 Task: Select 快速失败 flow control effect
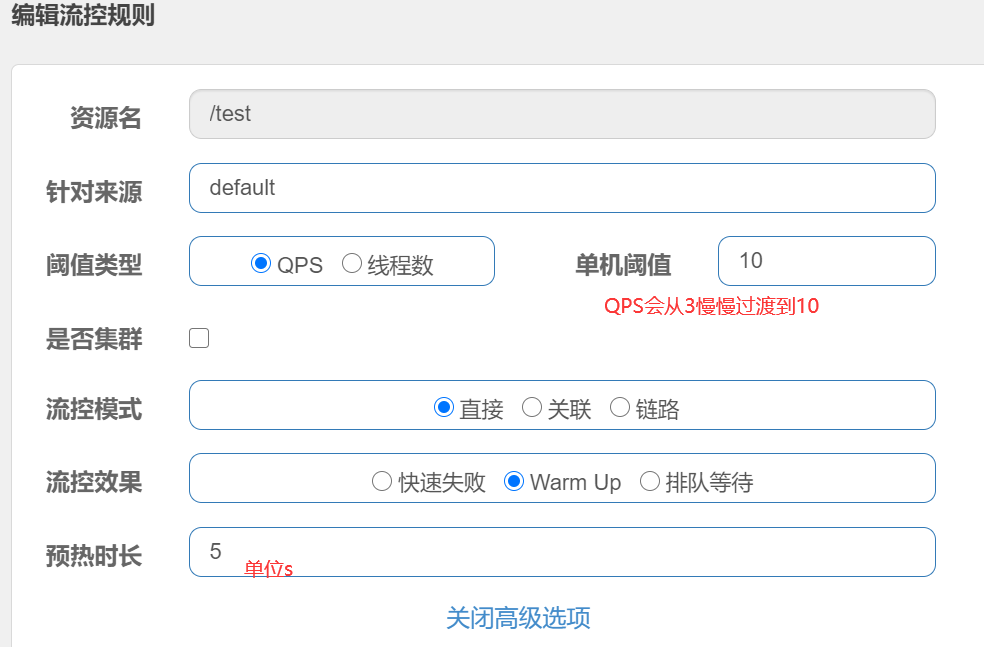[382, 481]
